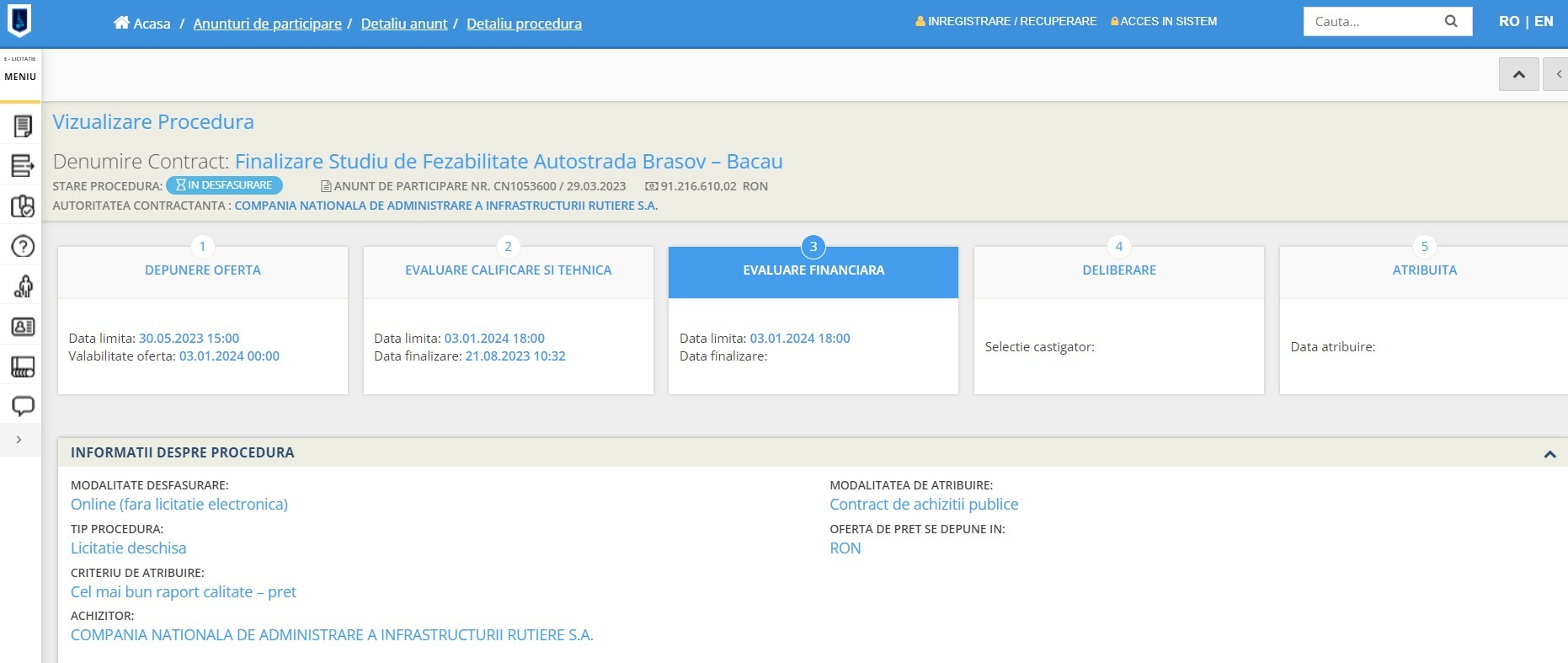1568x663 pixels.
Task: Click 'Contract de achizitii publice' value
Action: point(924,505)
